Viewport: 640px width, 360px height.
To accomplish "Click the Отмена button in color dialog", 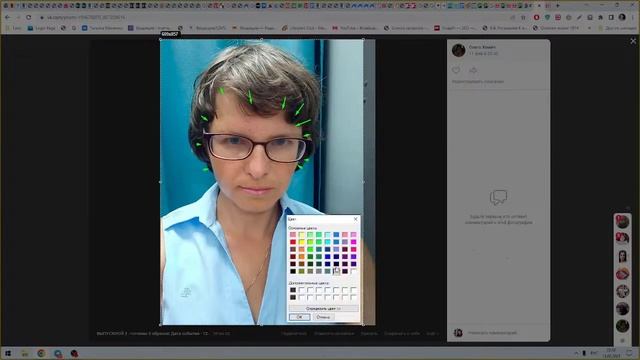I will [323, 317].
